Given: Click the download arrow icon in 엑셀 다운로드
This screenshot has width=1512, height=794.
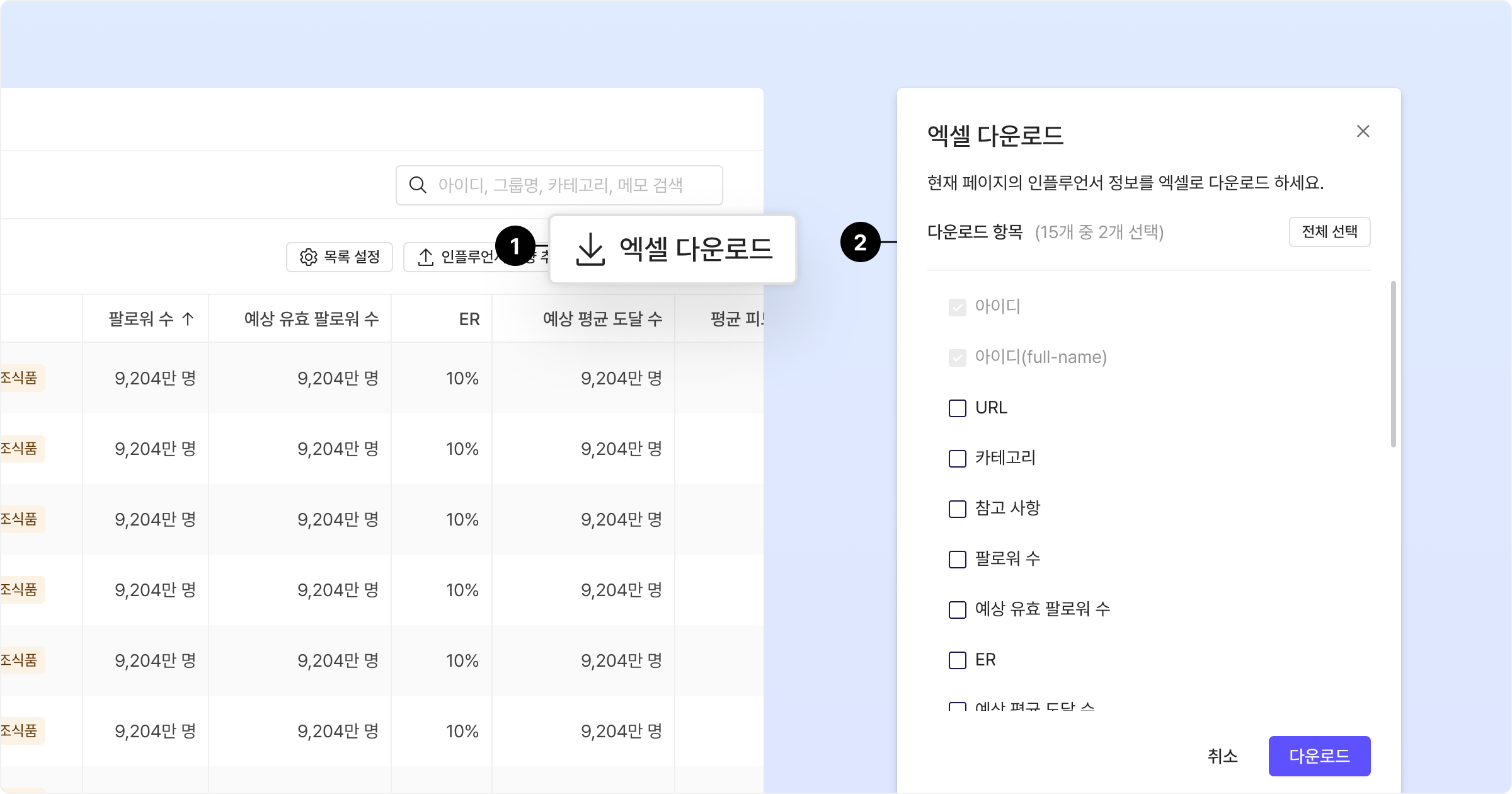Looking at the screenshot, I should point(590,250).
